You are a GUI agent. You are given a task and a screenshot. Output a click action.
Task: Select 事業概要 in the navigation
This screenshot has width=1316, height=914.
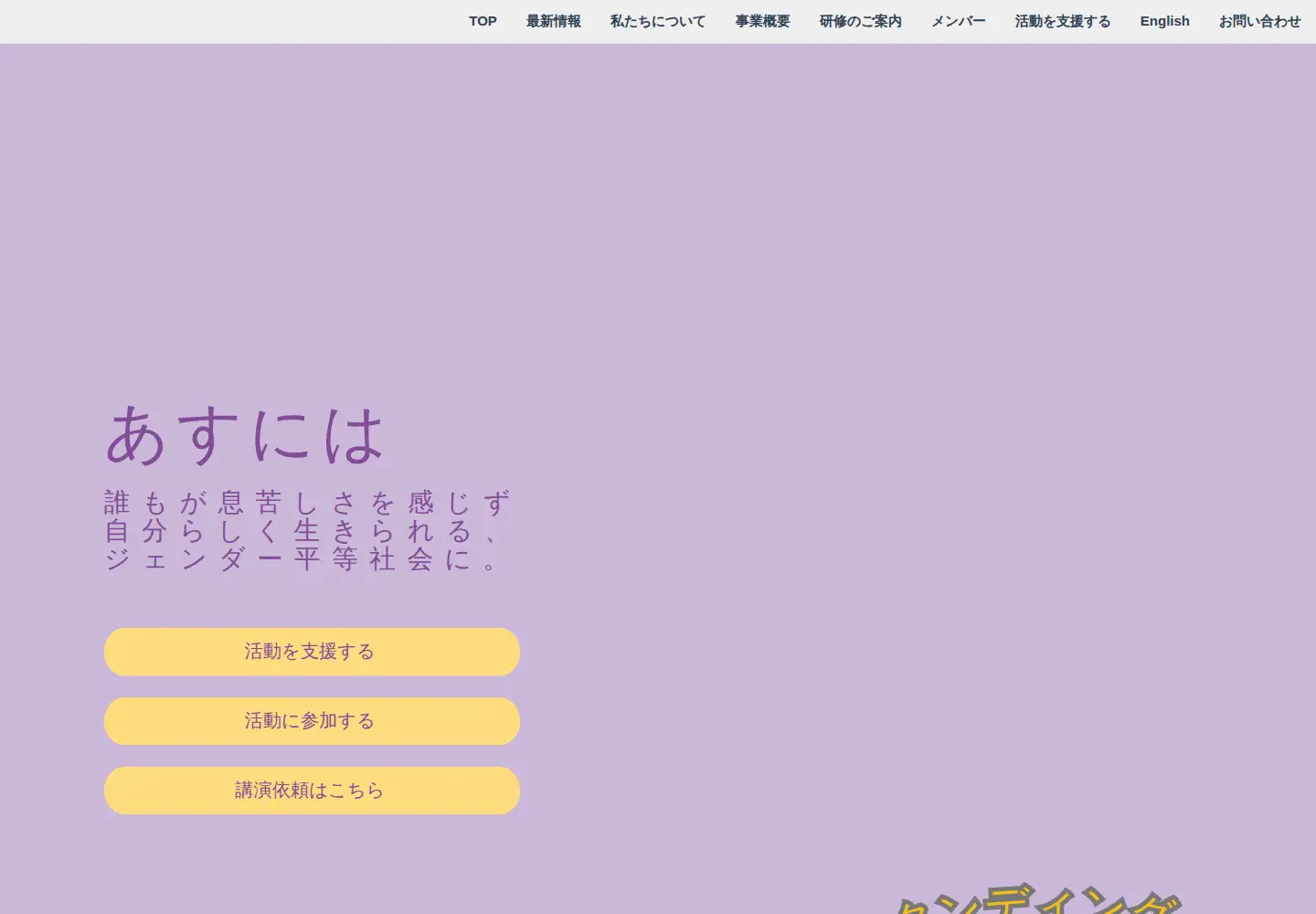tap(763, 21)
